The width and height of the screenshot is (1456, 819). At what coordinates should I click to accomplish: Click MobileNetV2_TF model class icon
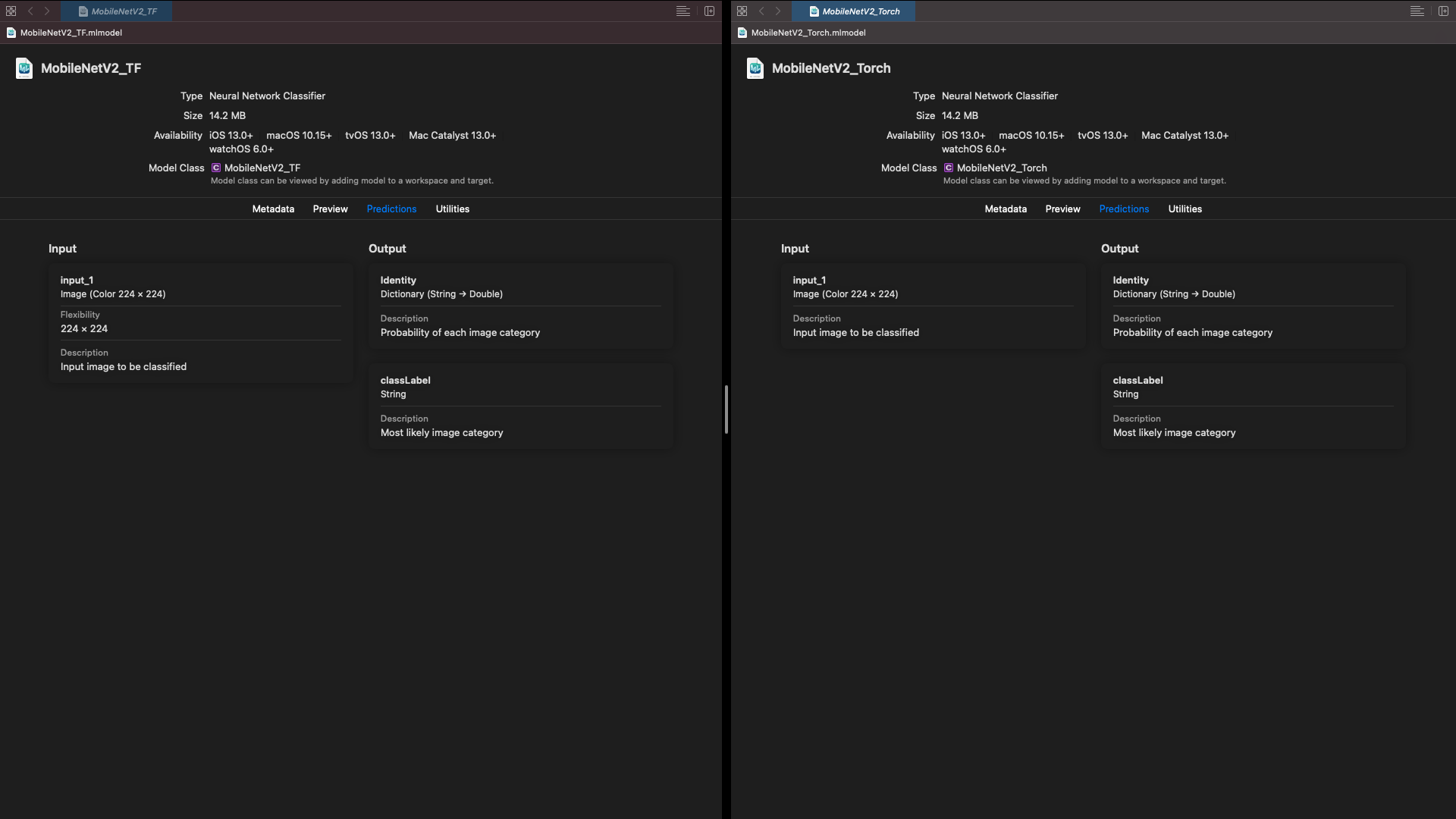(216, 168)
